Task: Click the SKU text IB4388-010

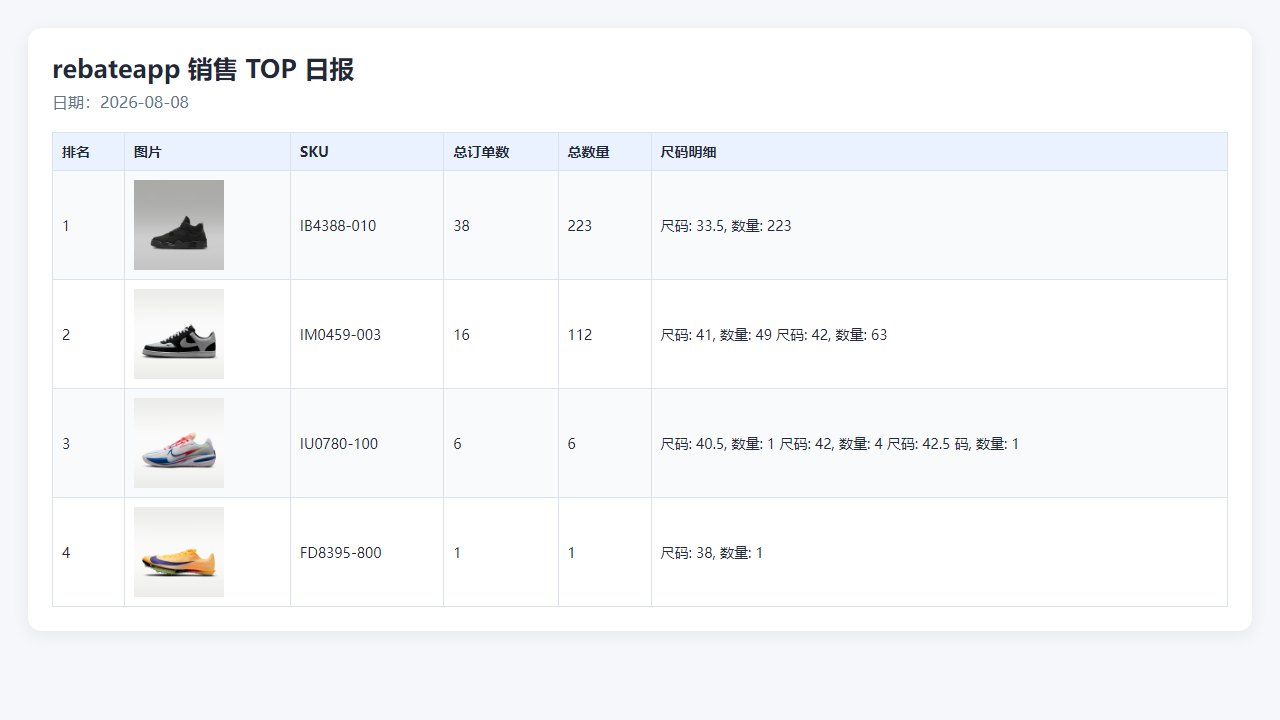Action: pos(338,226)
